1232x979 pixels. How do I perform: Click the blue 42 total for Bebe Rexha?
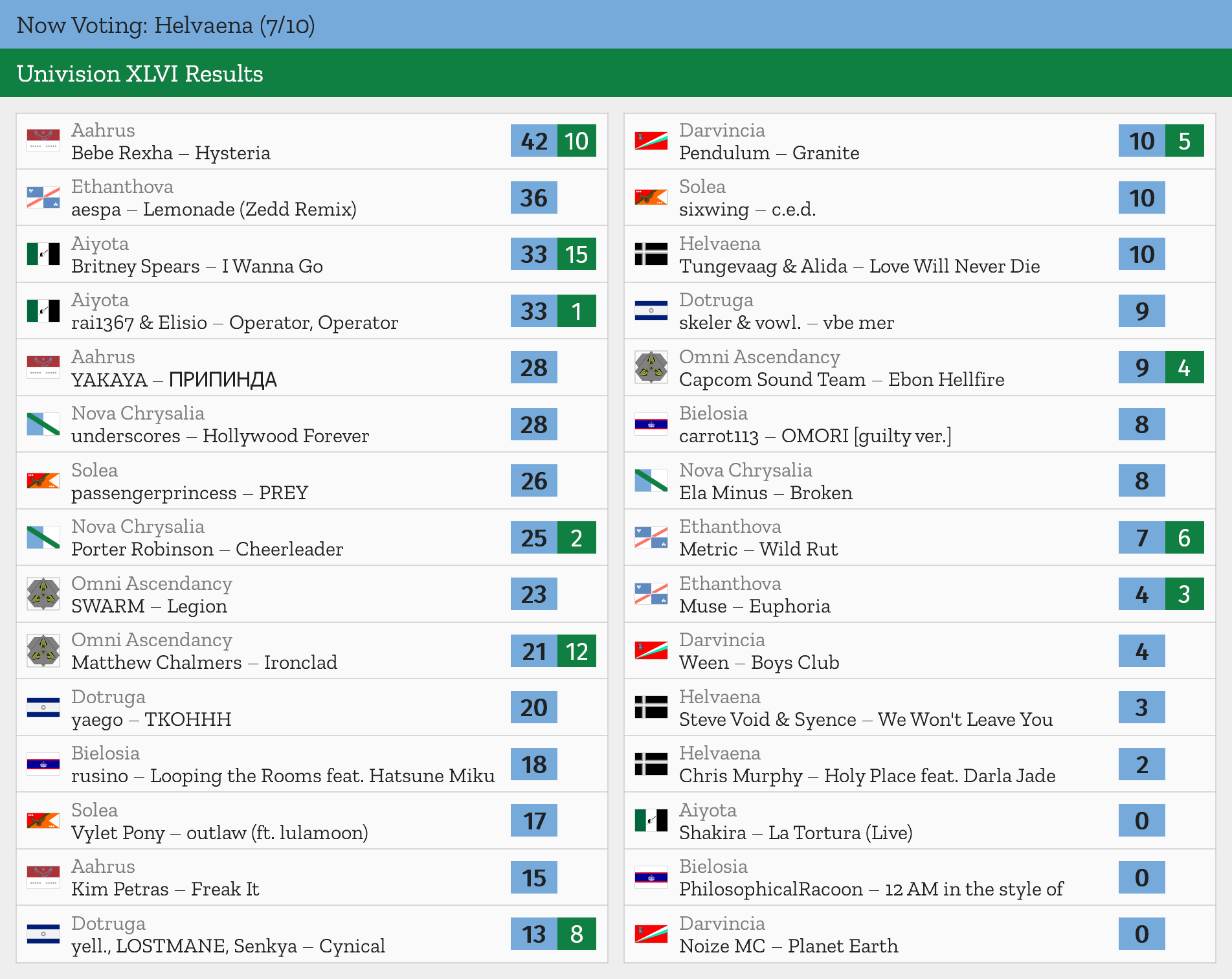534,141
